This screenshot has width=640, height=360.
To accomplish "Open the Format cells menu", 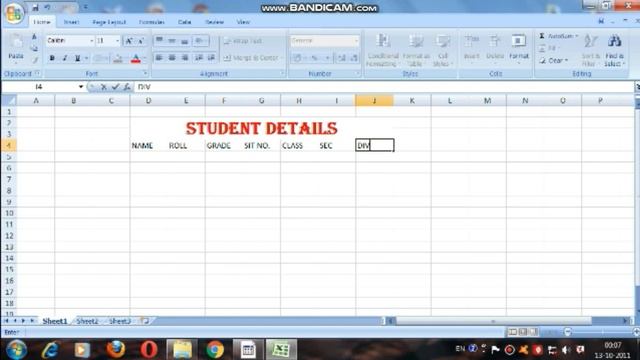I will pyautogui.click(x=519, y=48).
